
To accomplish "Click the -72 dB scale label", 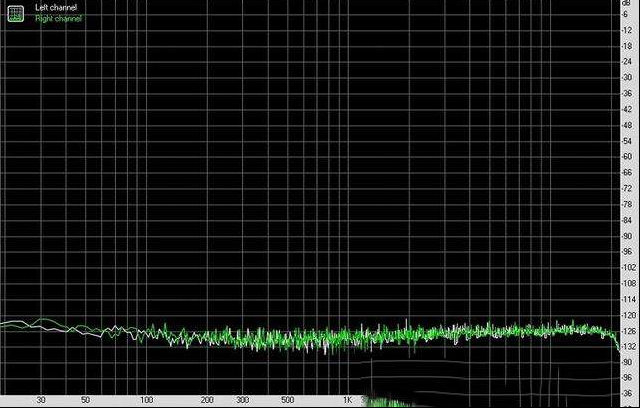I will click(627, 188).
